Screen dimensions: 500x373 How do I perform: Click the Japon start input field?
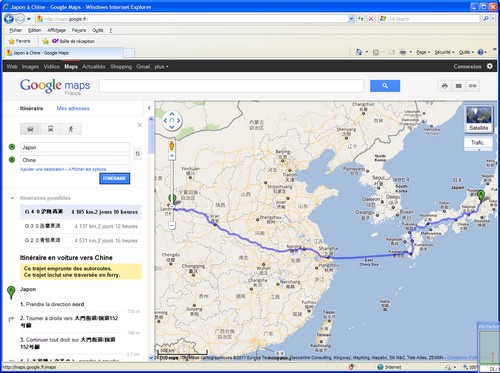coord(75,147)
